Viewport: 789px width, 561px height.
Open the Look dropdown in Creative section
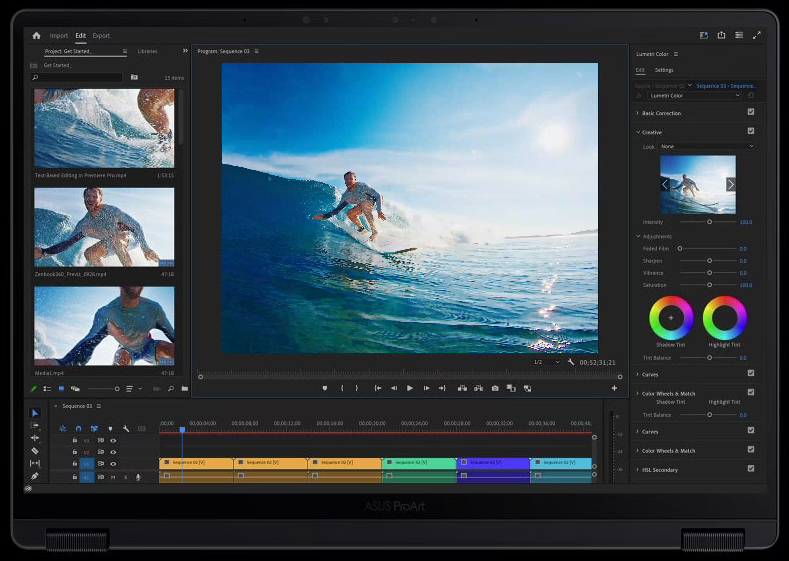[706, 147]
